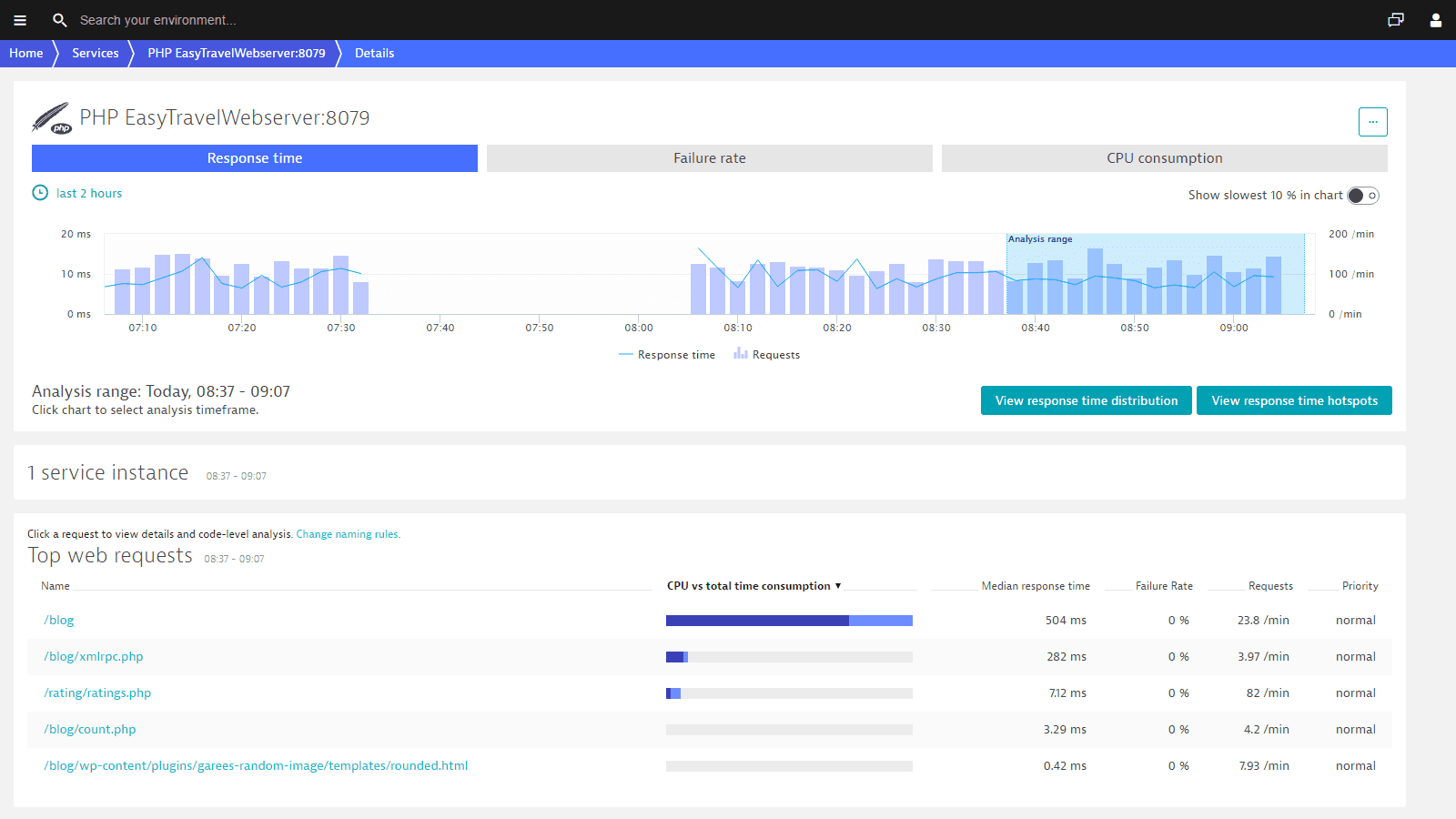Sort by Median response time column
The image size is (1456, 819).
[1036, 586]
